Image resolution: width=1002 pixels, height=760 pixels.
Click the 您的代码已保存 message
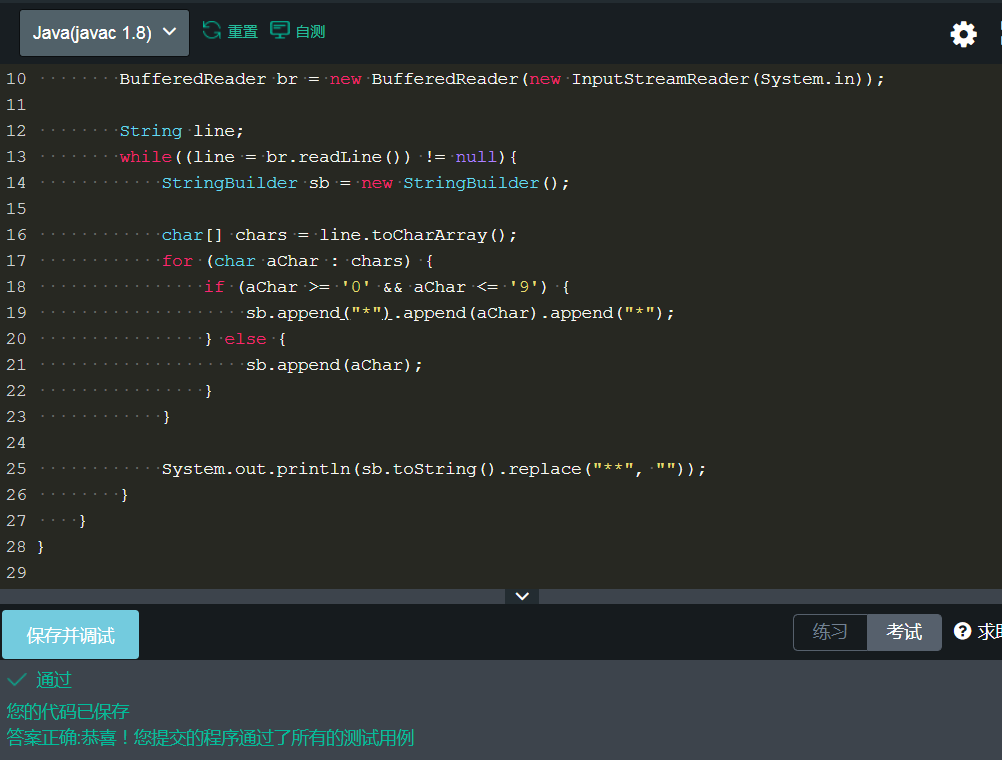(x=68, y=711)
